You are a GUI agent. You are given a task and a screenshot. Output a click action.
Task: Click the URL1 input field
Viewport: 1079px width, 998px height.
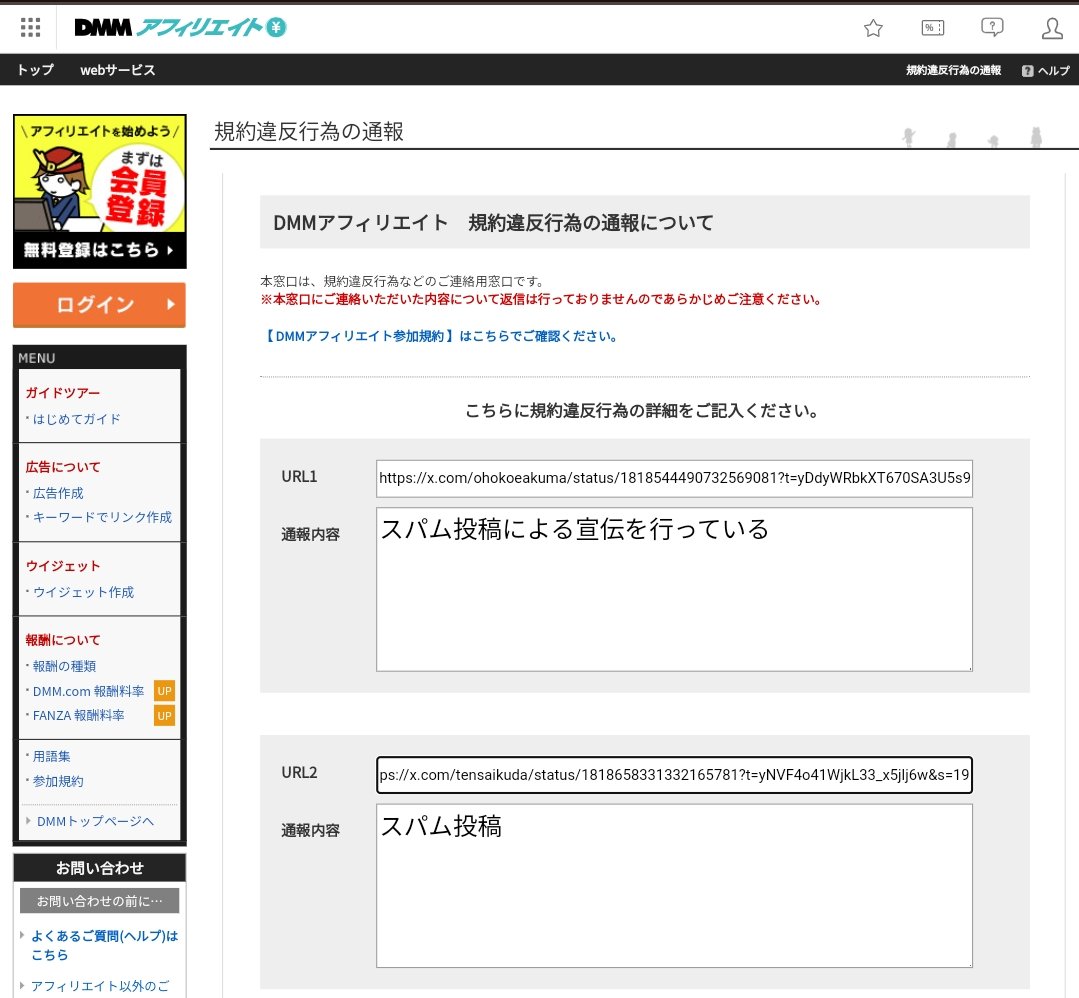673,479
